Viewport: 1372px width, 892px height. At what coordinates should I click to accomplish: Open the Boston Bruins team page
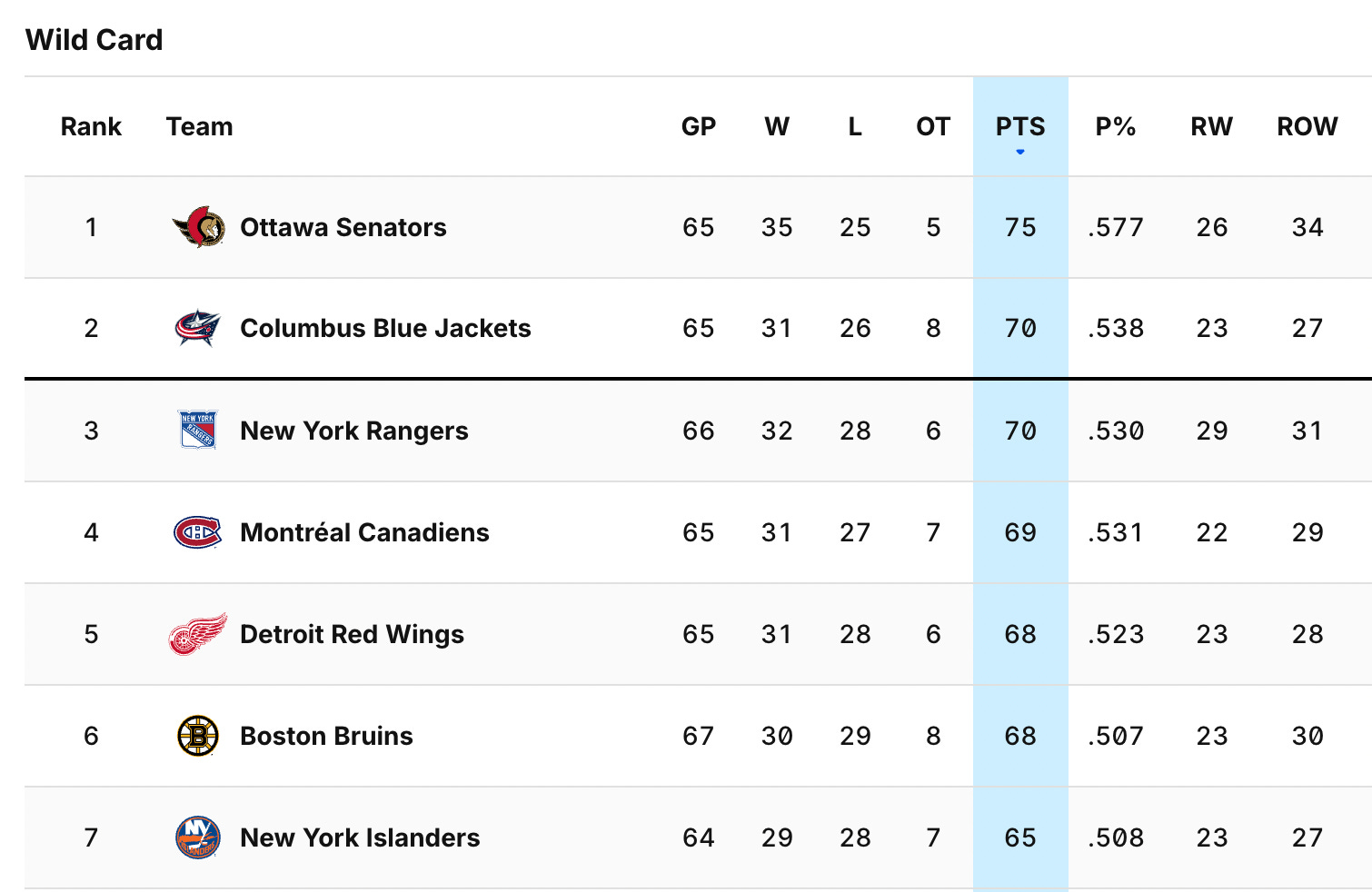[x=326, y=736]
